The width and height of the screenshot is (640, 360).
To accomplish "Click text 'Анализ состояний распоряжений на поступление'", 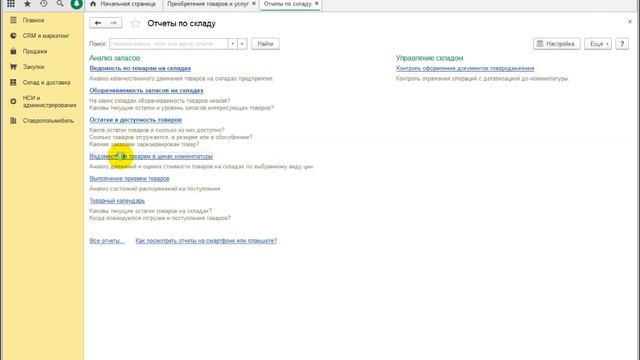I will pyautogui.click(x=155, y=189).
